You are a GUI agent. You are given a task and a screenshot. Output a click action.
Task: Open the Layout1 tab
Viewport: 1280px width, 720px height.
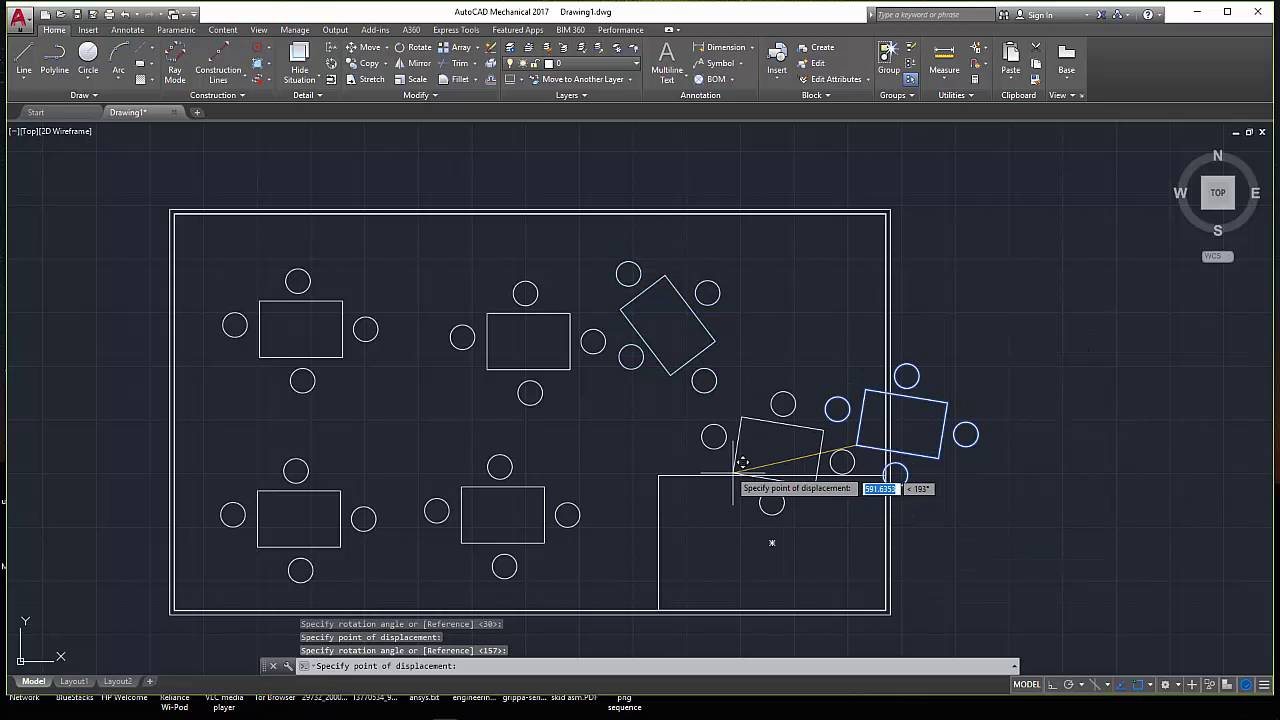coord(74,682)
